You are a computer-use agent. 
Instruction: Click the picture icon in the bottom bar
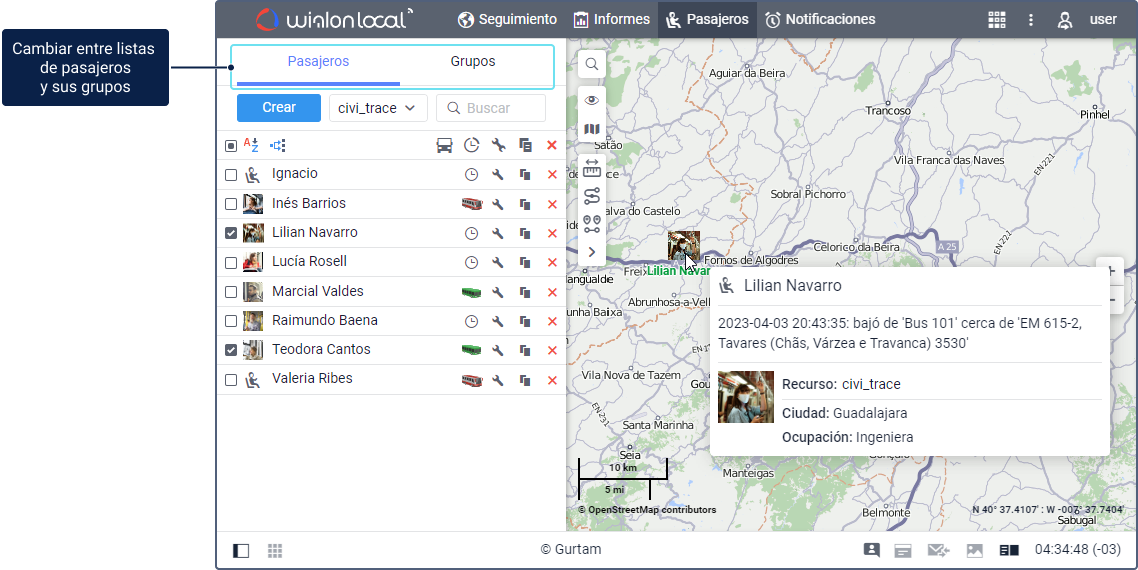(974, 550)
